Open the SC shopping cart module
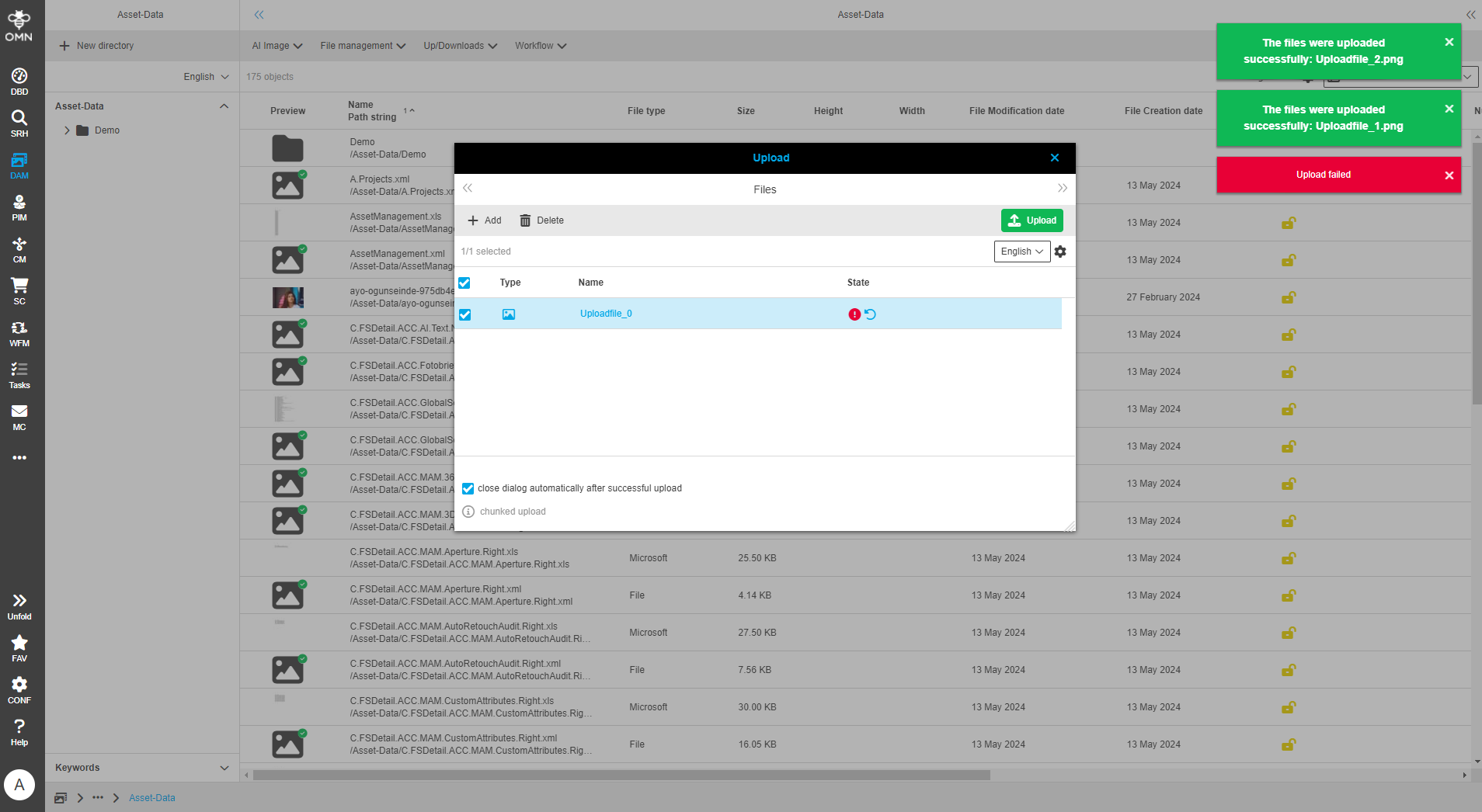Screen dimensions: 1482x812 coord(19,291)
